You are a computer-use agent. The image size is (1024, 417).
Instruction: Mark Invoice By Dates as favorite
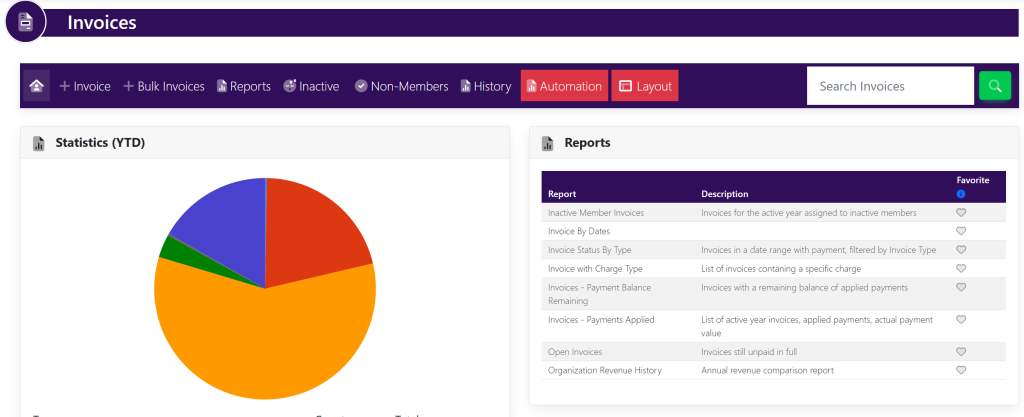tap(961, 231)
